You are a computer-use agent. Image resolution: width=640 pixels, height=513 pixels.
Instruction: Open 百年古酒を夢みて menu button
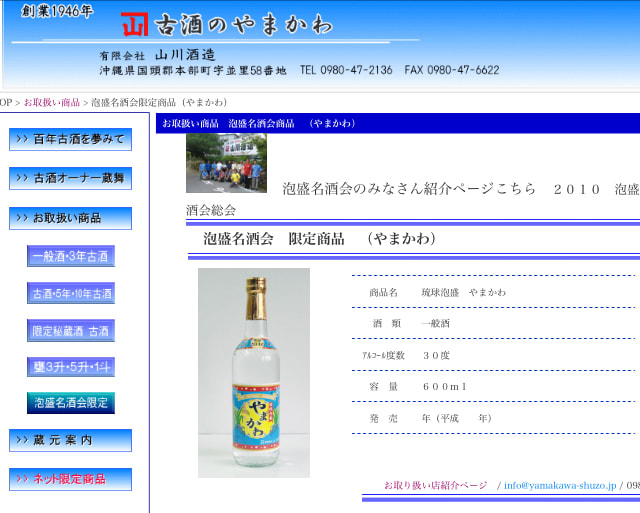tap(71, 139)
